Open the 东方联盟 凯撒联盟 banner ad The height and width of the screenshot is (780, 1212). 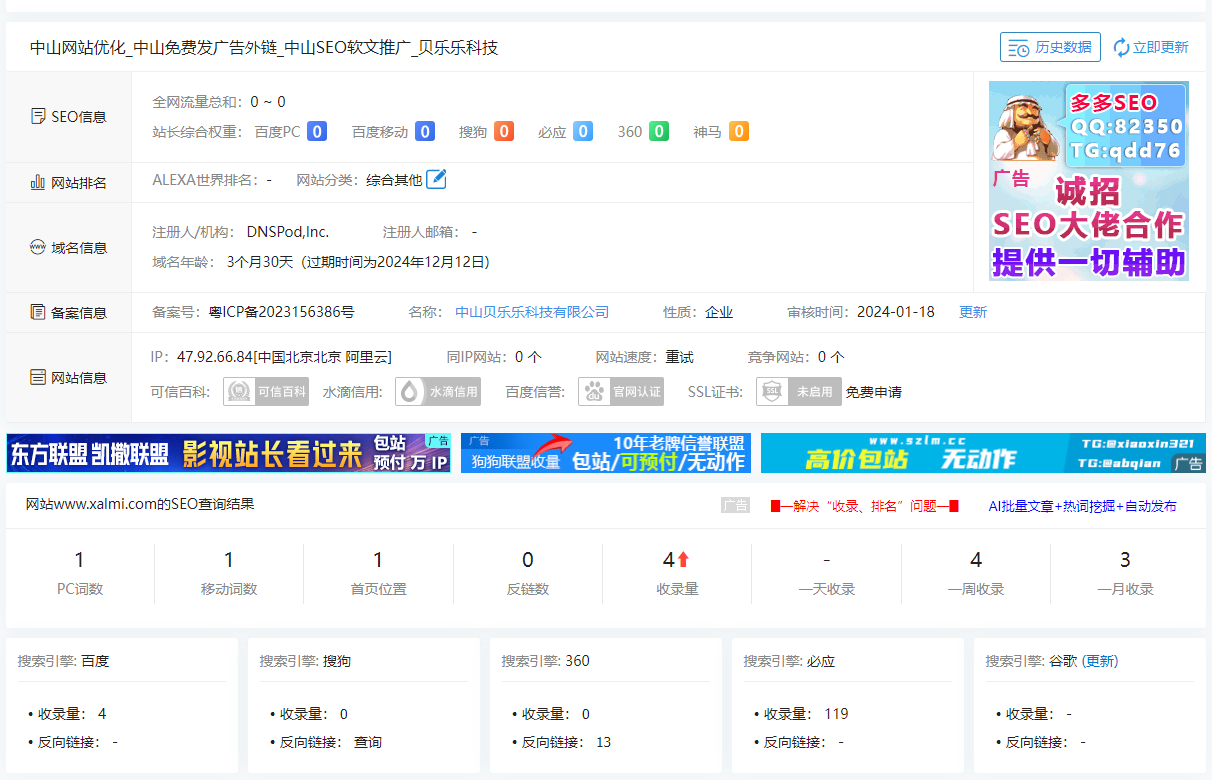click(x=229, y=453)
